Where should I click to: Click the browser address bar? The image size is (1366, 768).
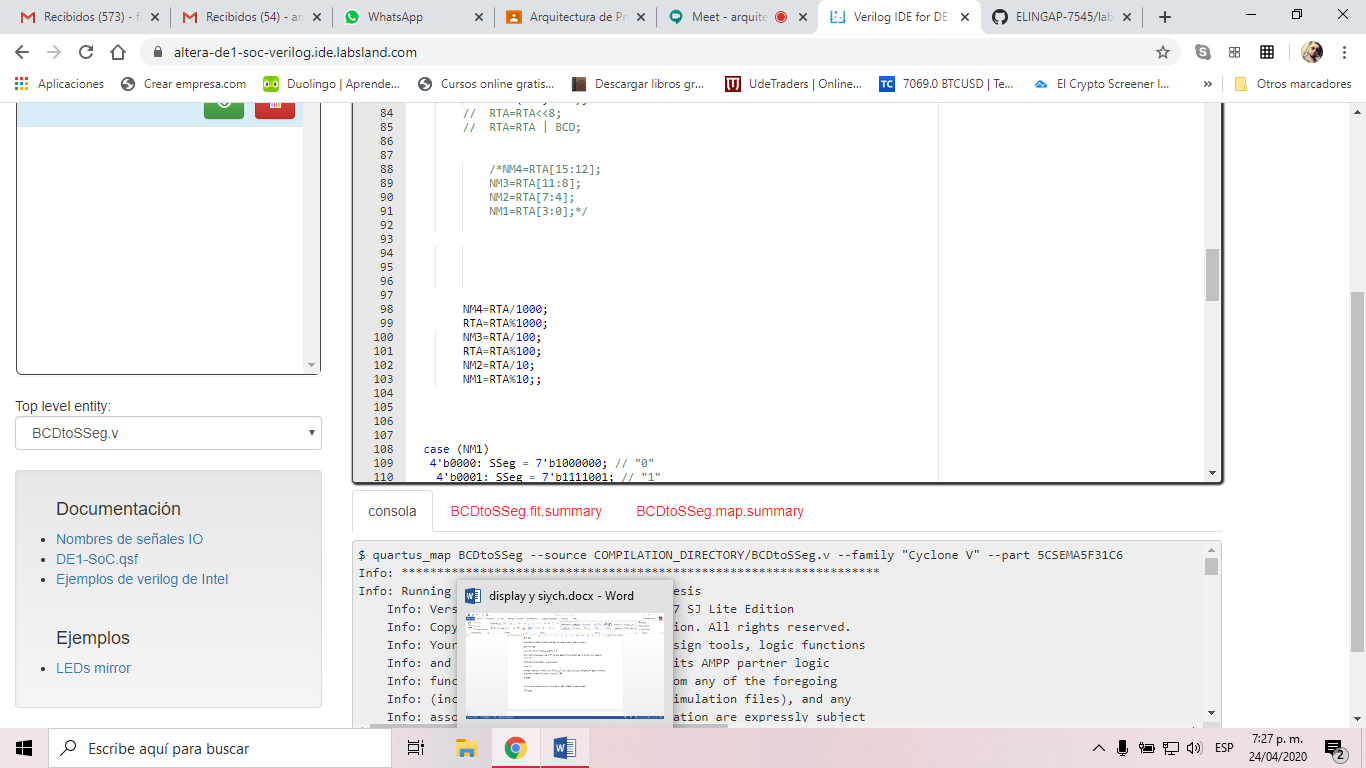[660, 52]
